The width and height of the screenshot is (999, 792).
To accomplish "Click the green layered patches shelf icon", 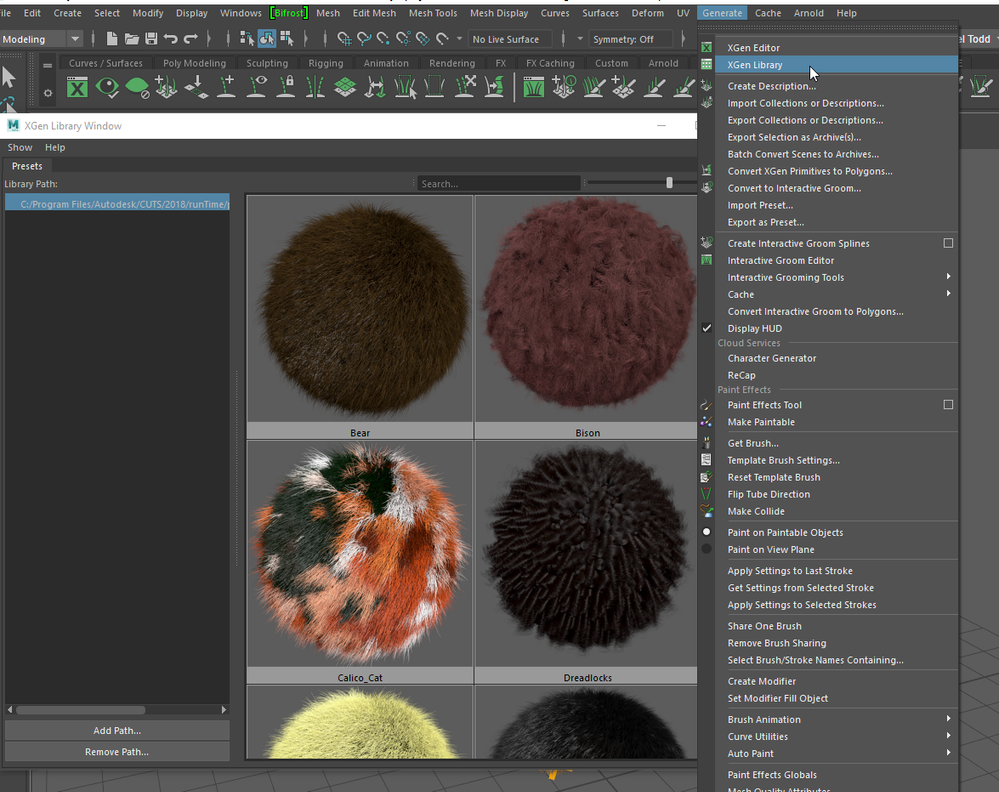I will point(345,87).
